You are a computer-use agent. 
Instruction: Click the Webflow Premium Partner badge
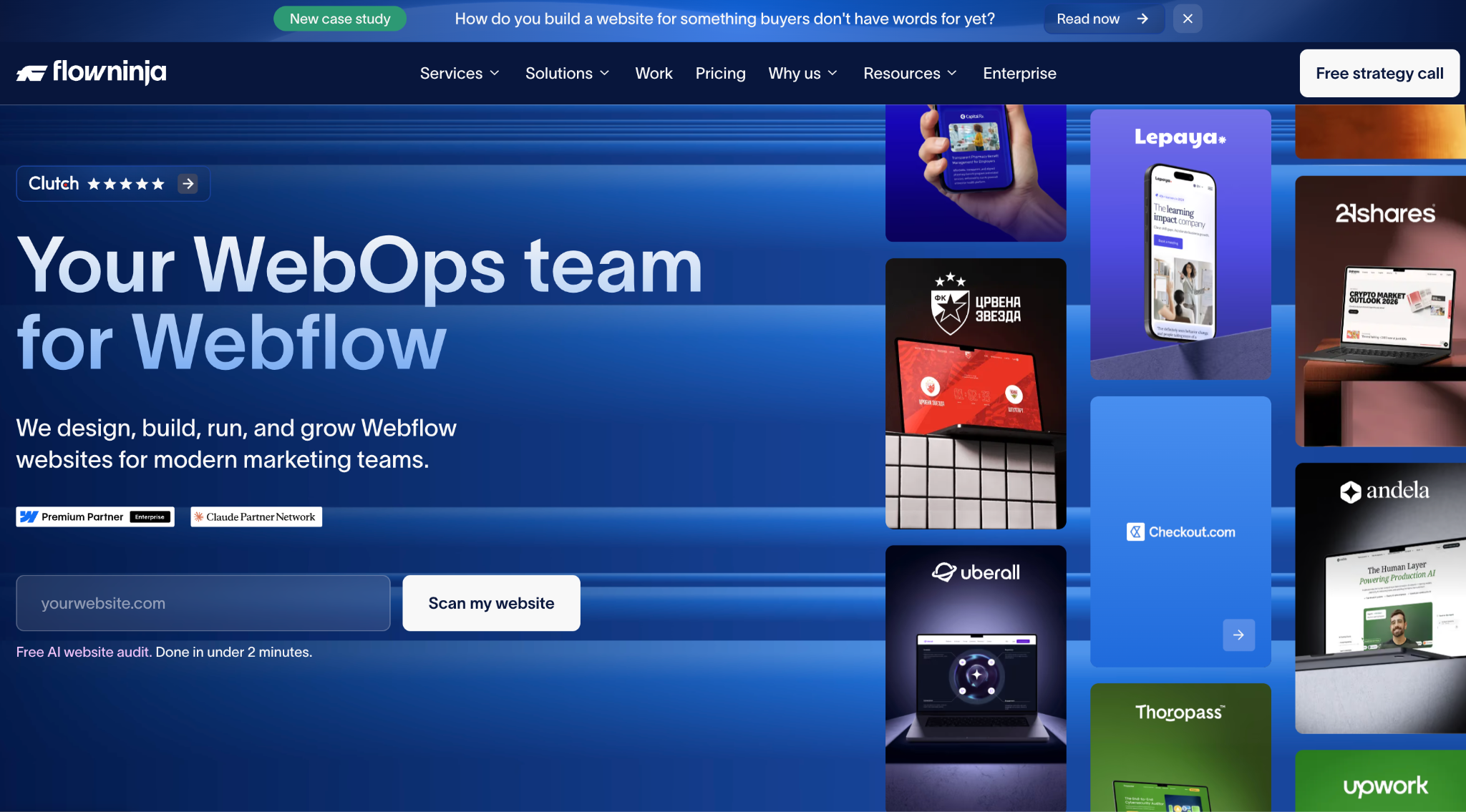(95, 517)
